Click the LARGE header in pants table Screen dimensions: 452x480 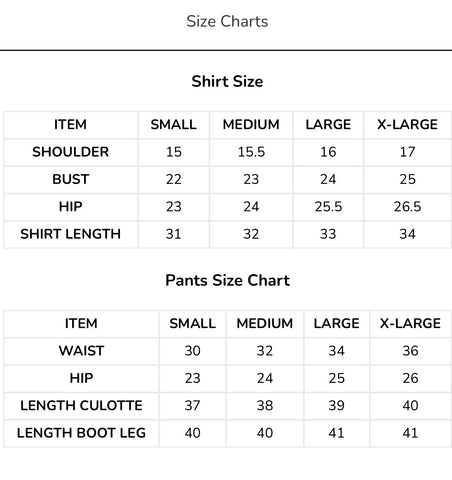click(336, 324)
